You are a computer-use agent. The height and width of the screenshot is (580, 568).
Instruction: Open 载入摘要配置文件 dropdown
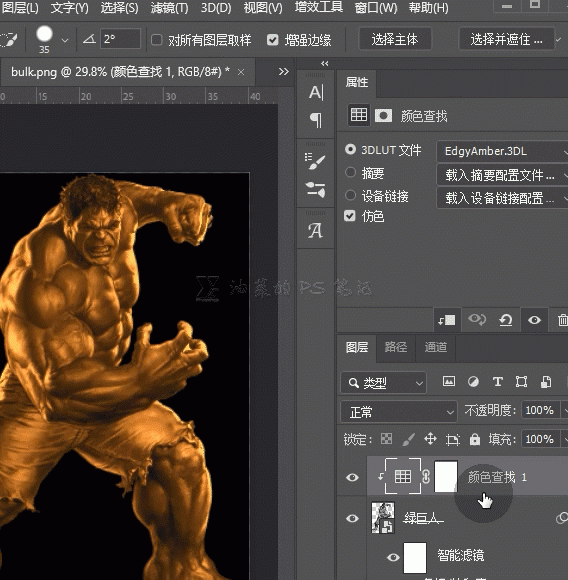pos(502,175)
